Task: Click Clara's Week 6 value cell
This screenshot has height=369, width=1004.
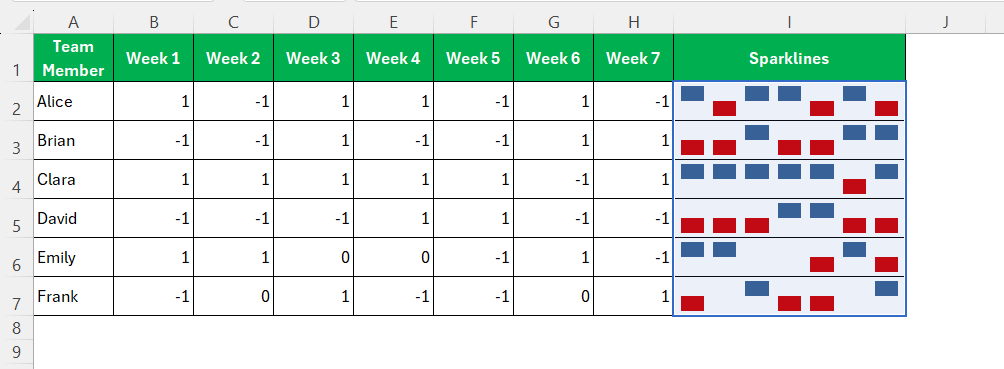Action: click(x=554, y=179)
